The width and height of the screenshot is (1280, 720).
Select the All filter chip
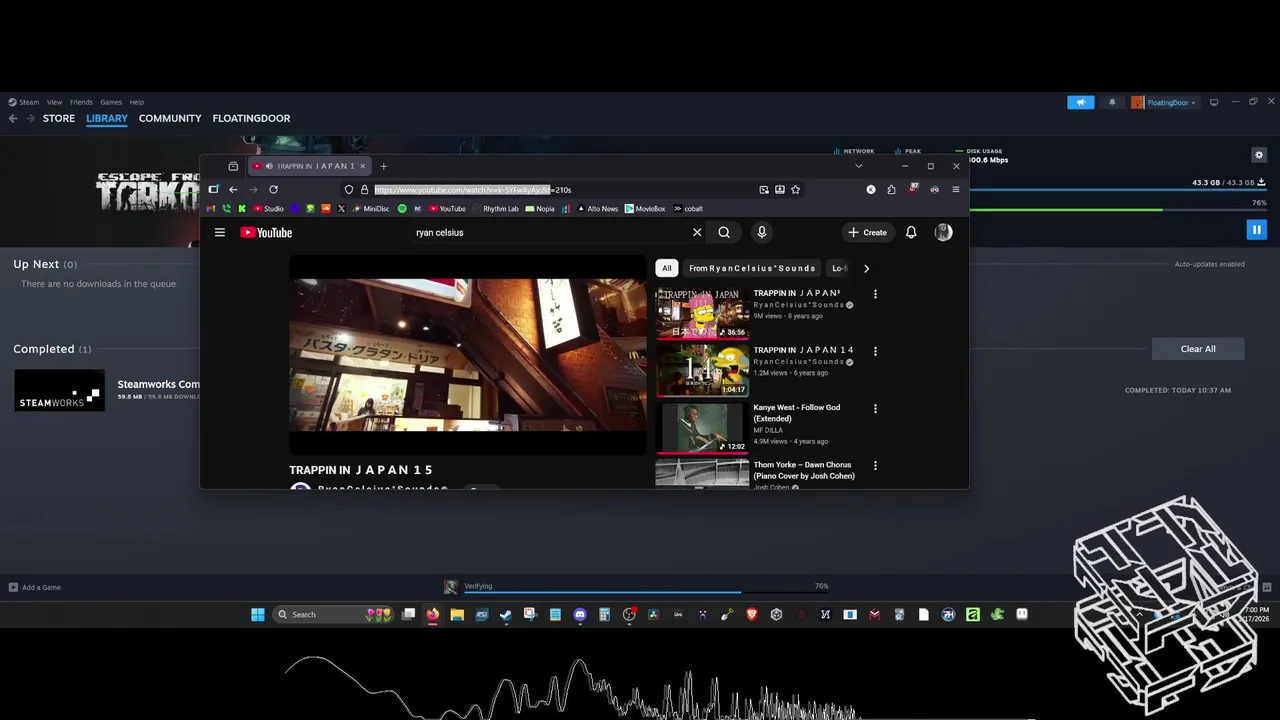pos(667,268)
